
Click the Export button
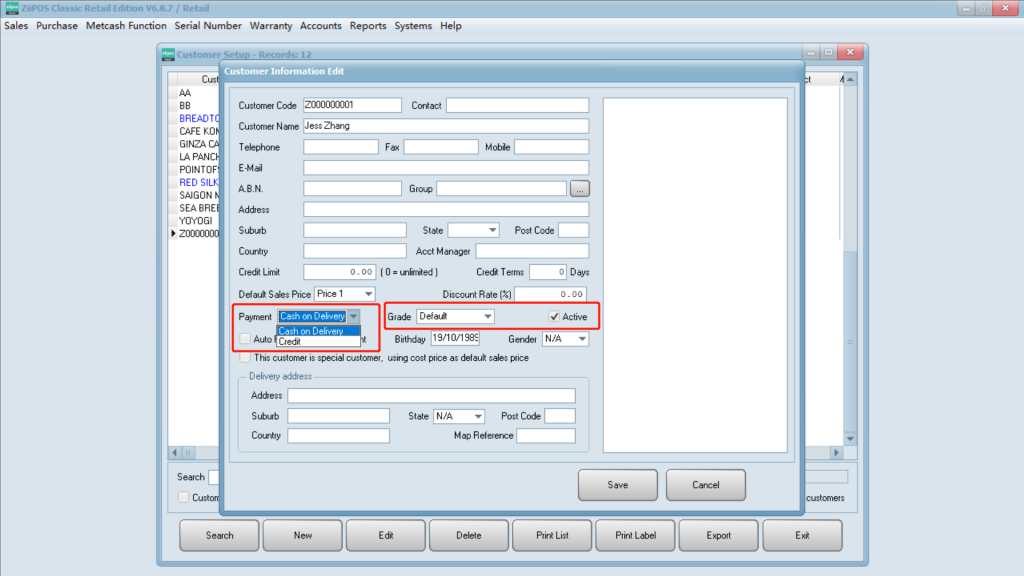tap(719, 535)
